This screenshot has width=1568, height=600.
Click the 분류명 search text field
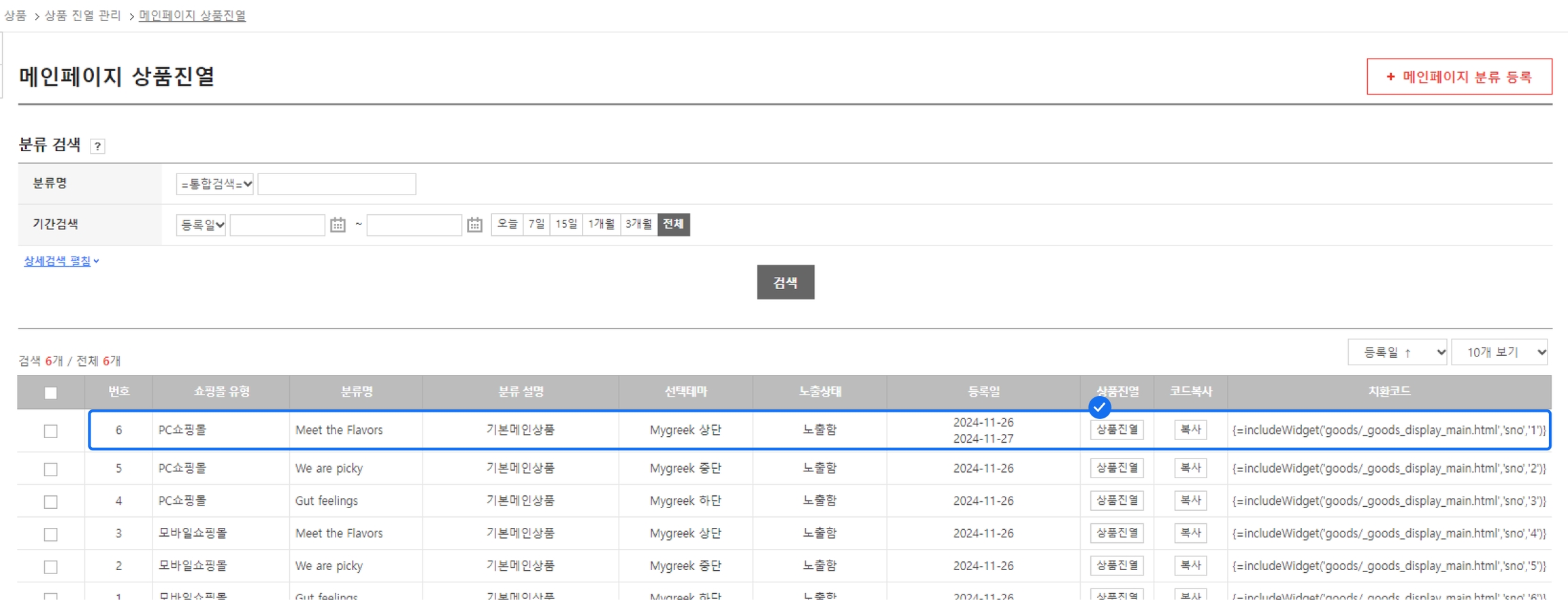coord(337,184)
